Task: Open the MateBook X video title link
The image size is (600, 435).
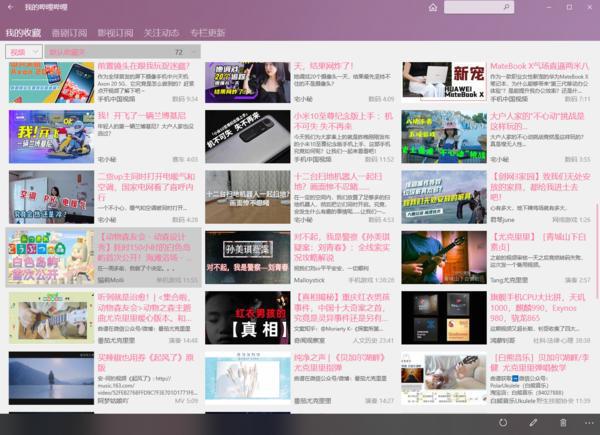Action: pos(539,67)
